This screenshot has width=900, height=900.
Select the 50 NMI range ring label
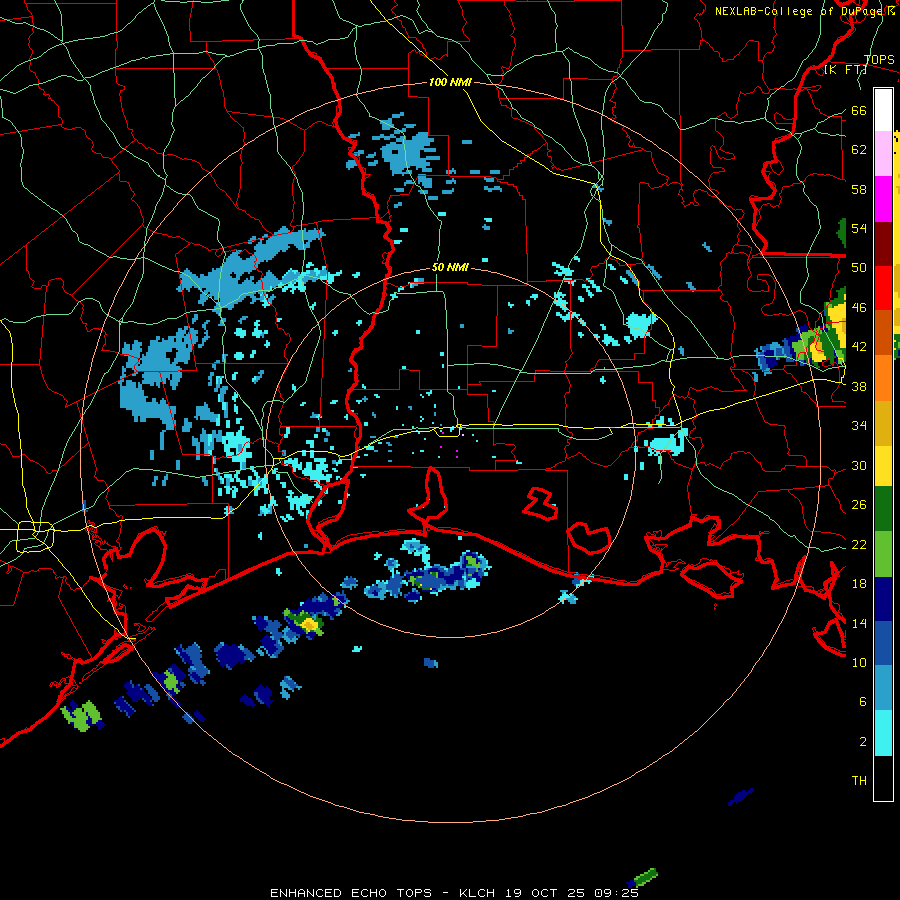coord(450,267)
